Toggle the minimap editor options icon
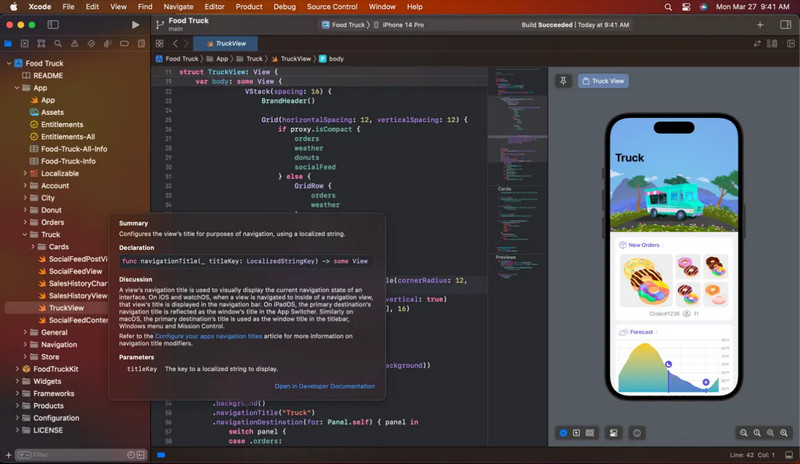Viewport: 800px width, 464px height. point(772,44)
